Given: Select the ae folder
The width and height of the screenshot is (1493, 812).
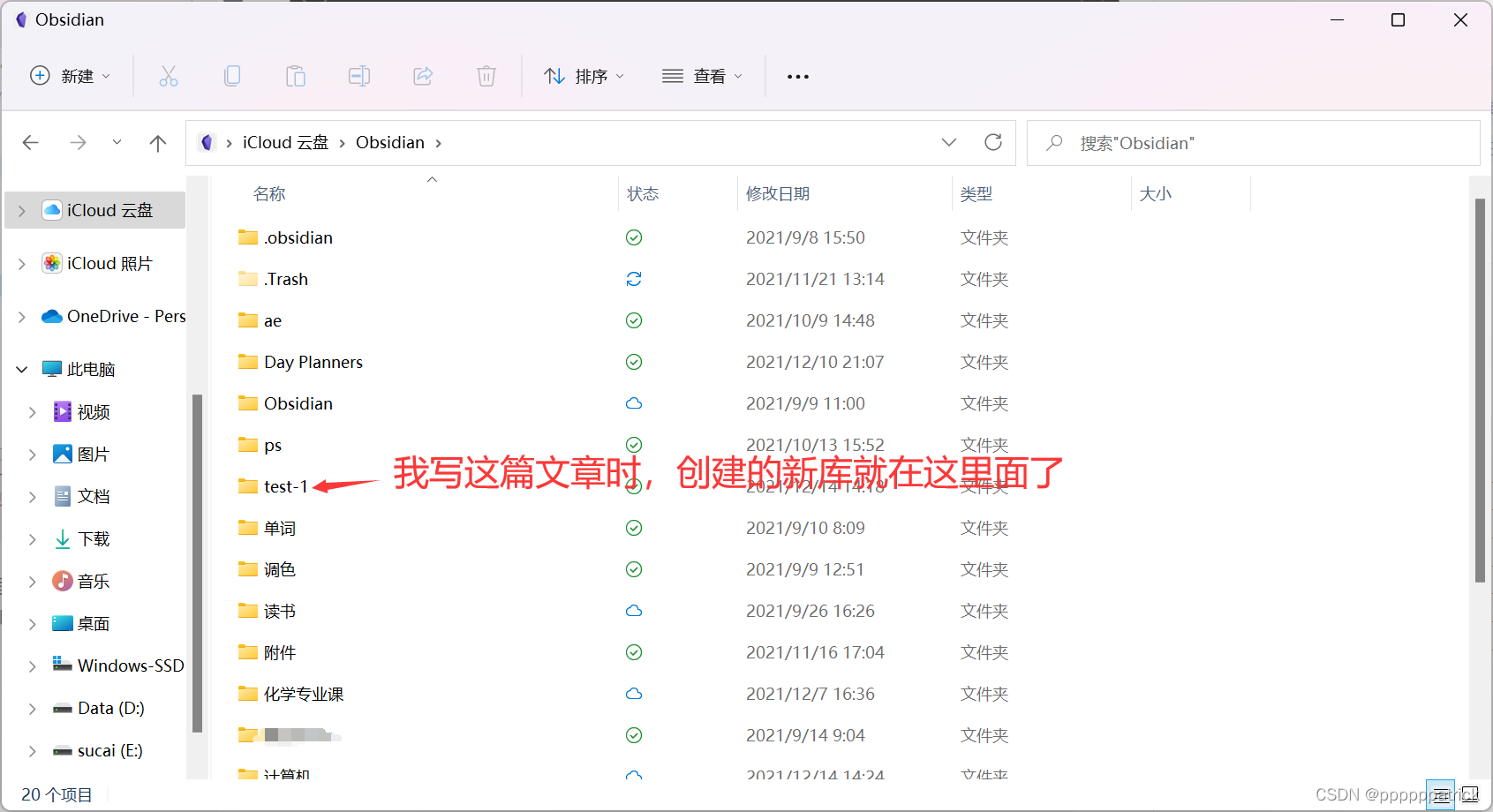Looking at the screenshot, I should (273, 320).
